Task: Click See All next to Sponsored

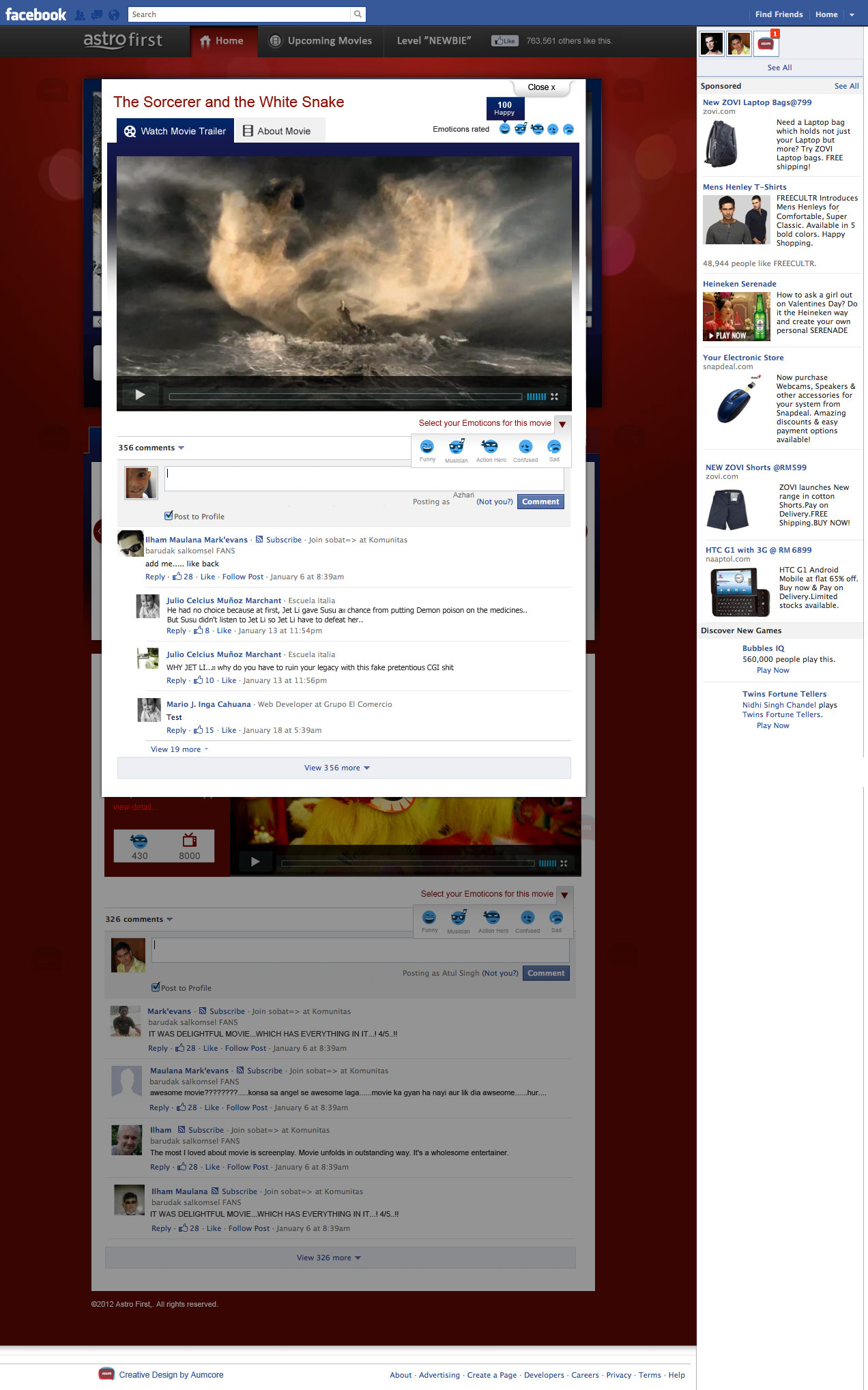Action: tap(846, 86)
